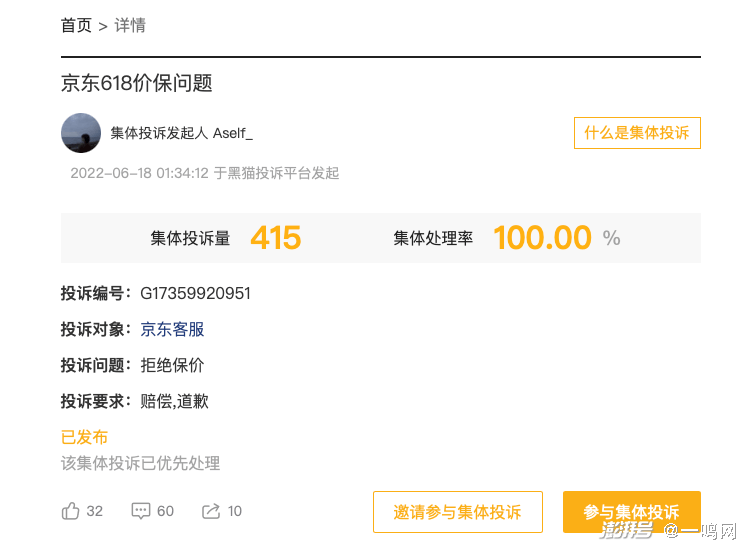Click the 415 collective complaint count
The image size is (747, 546).
(275, 238)
